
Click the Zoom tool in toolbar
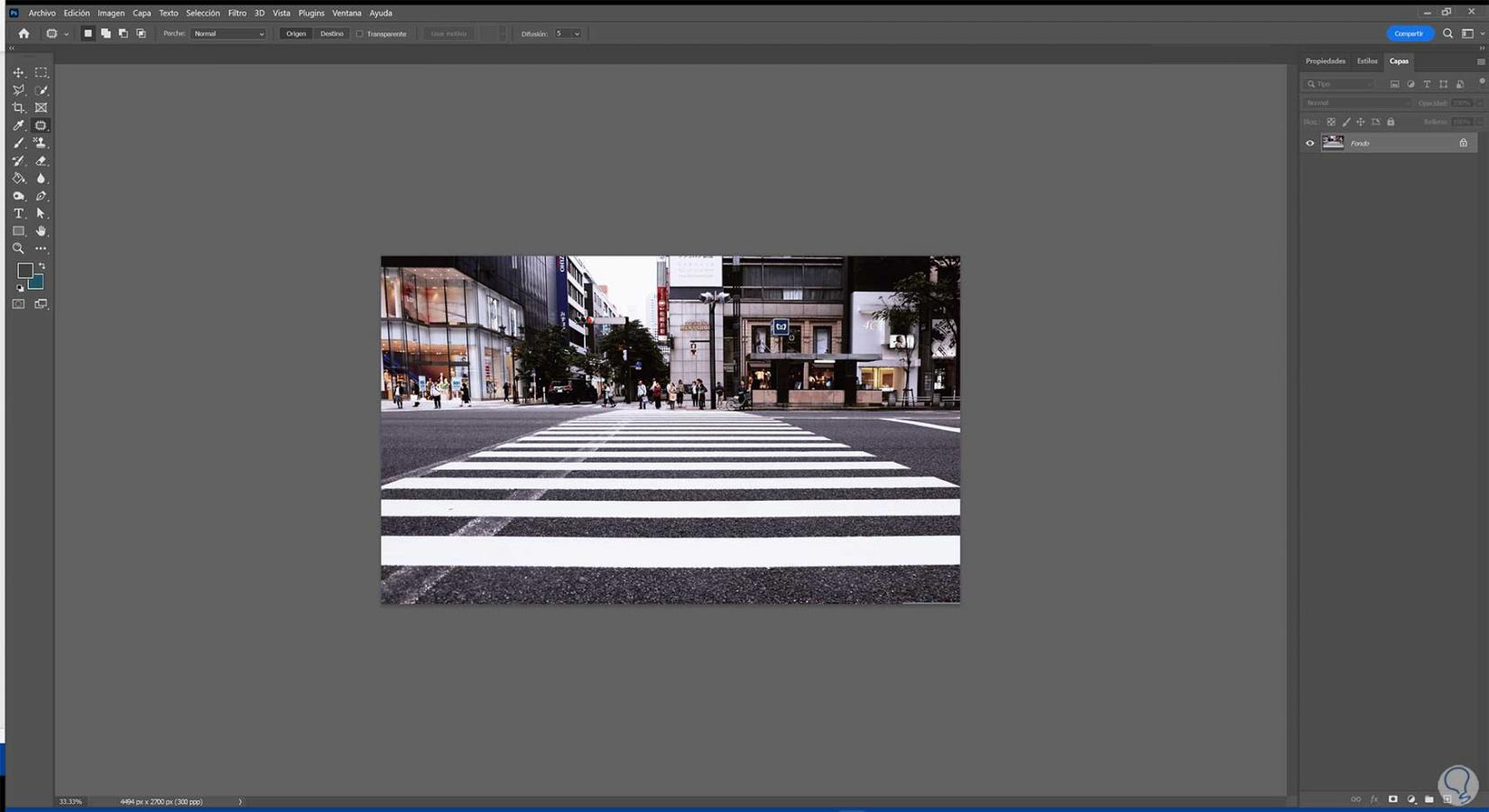18,249
